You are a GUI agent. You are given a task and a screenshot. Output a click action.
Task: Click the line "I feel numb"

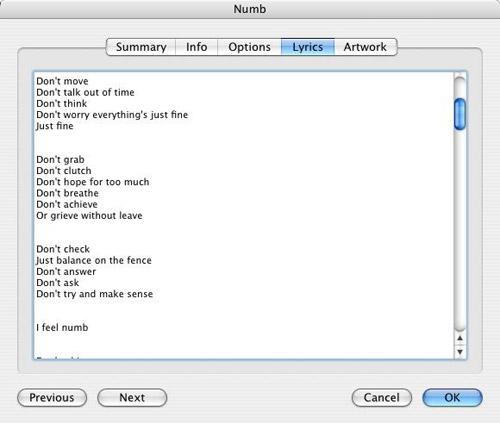[x=62, y=328]
